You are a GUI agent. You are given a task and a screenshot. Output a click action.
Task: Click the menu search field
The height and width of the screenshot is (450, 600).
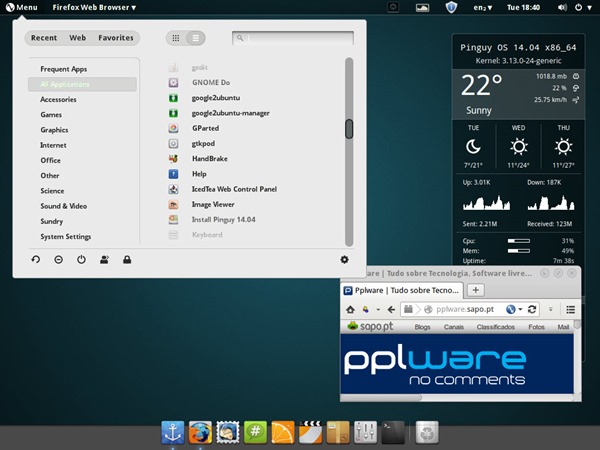point(293,38)
